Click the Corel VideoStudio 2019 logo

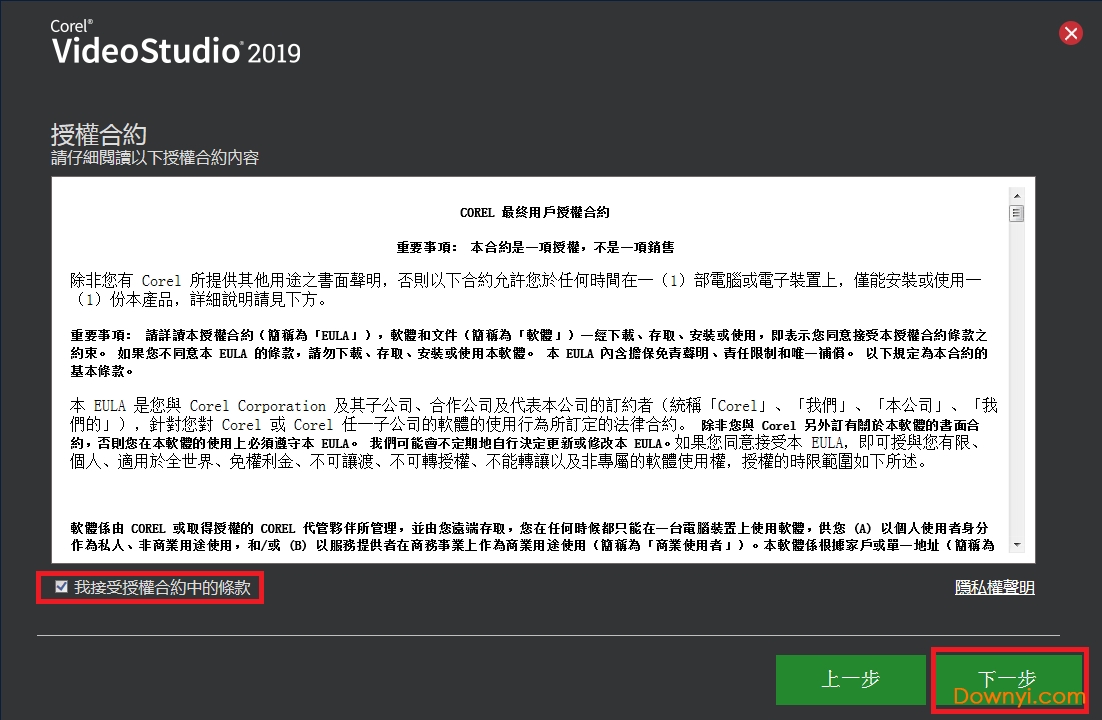(176, 43)
